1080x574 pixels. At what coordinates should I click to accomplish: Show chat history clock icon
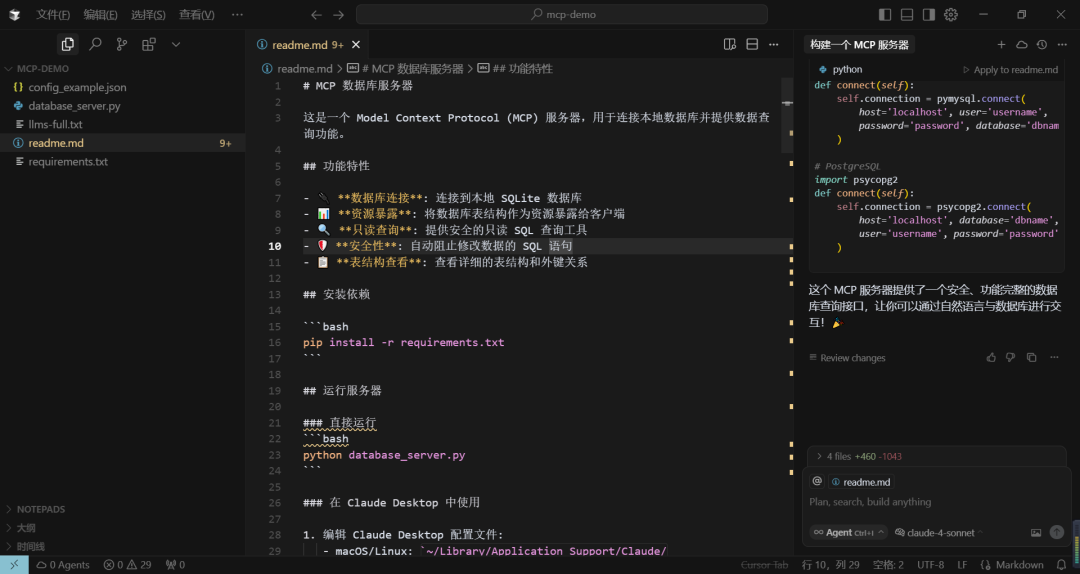coord(1042,45)
